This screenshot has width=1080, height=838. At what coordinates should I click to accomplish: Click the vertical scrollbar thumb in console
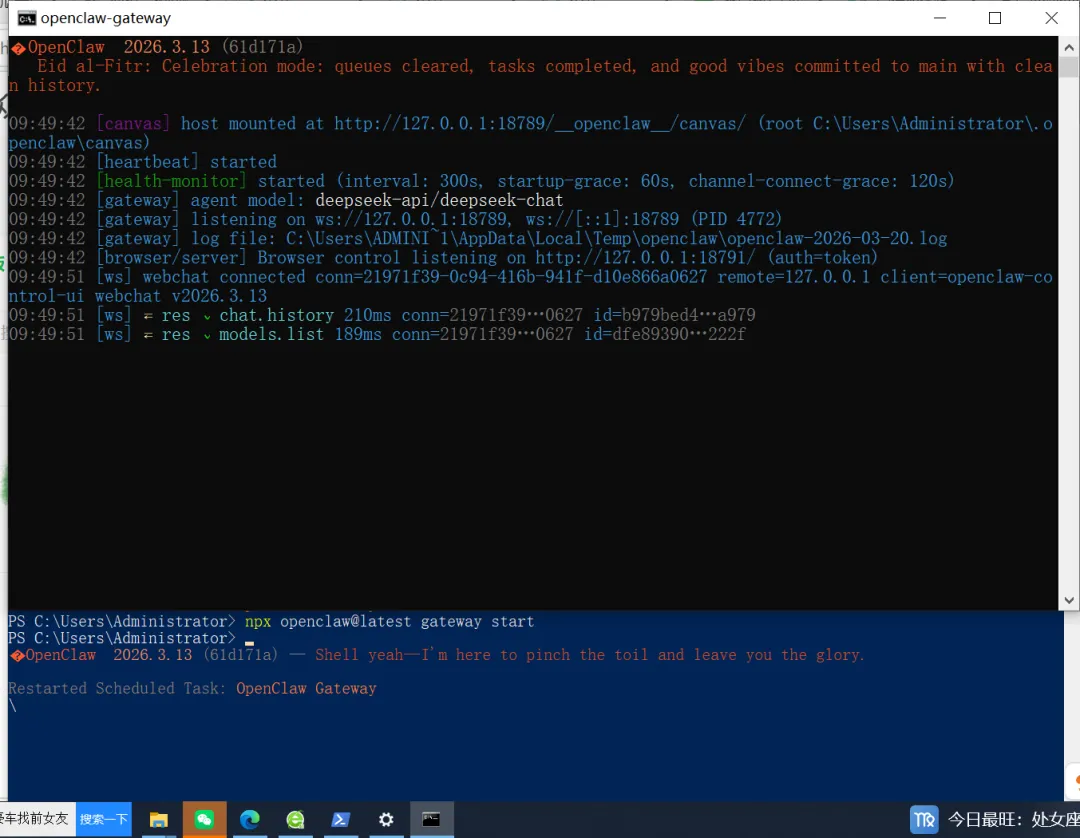(1068, 67)
